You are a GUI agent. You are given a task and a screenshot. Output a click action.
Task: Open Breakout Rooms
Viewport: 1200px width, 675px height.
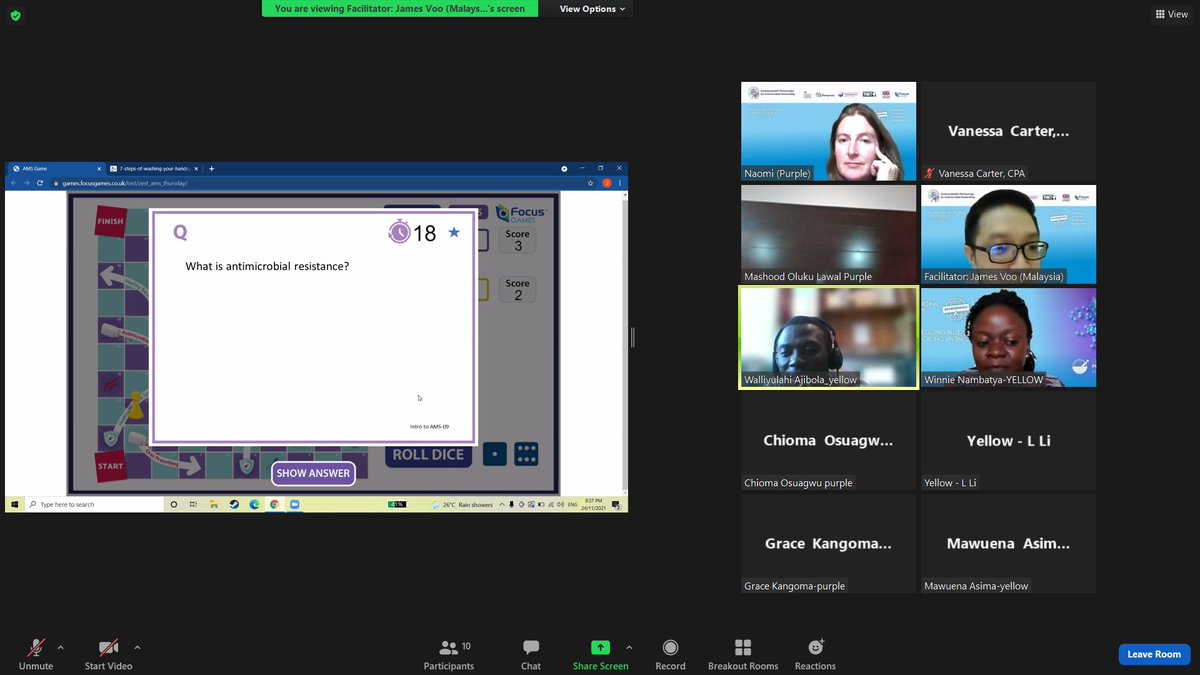pyautogui.click(x=743, y=654)
